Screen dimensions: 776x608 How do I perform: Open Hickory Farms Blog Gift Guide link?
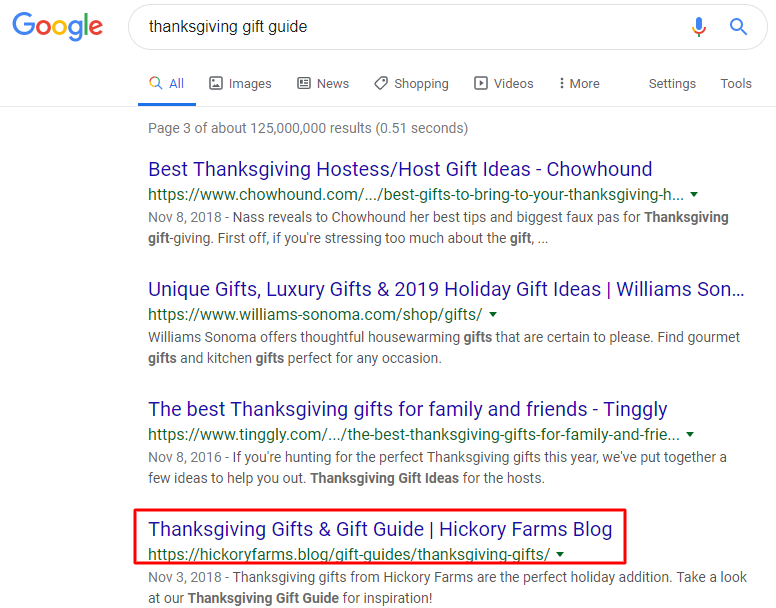point(380,529)
